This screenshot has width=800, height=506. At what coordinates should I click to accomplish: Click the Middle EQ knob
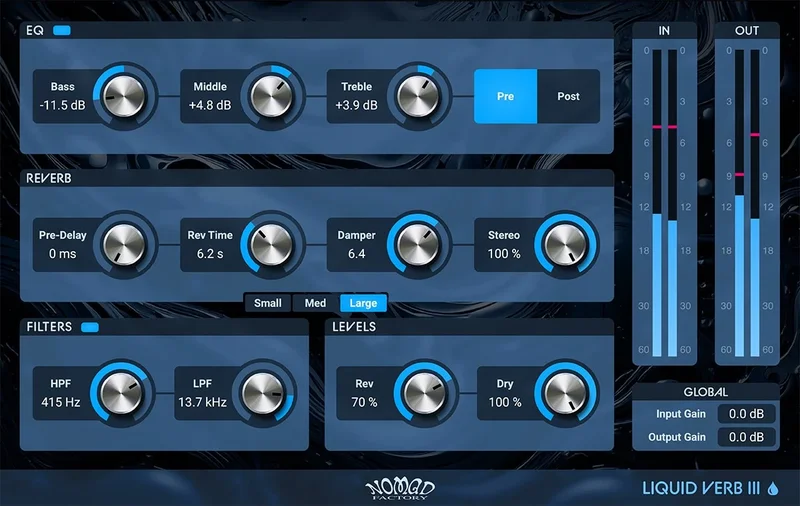pos(271,96)
